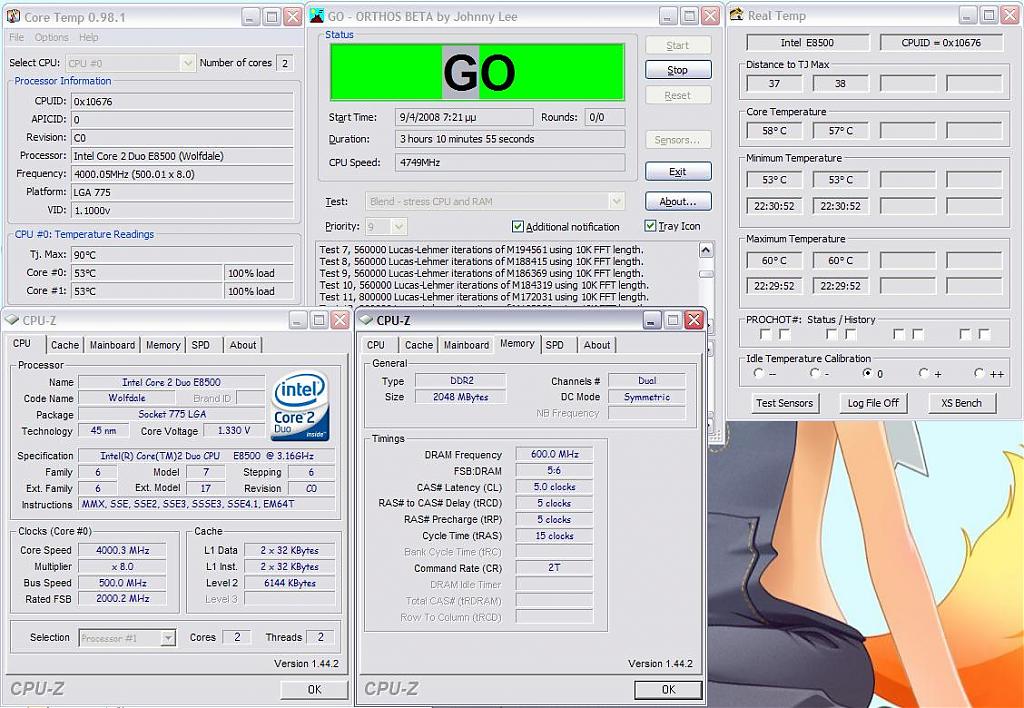
Task: Open the Processor Selection dropdown in CPU-Z
Action: click(168, 638)
